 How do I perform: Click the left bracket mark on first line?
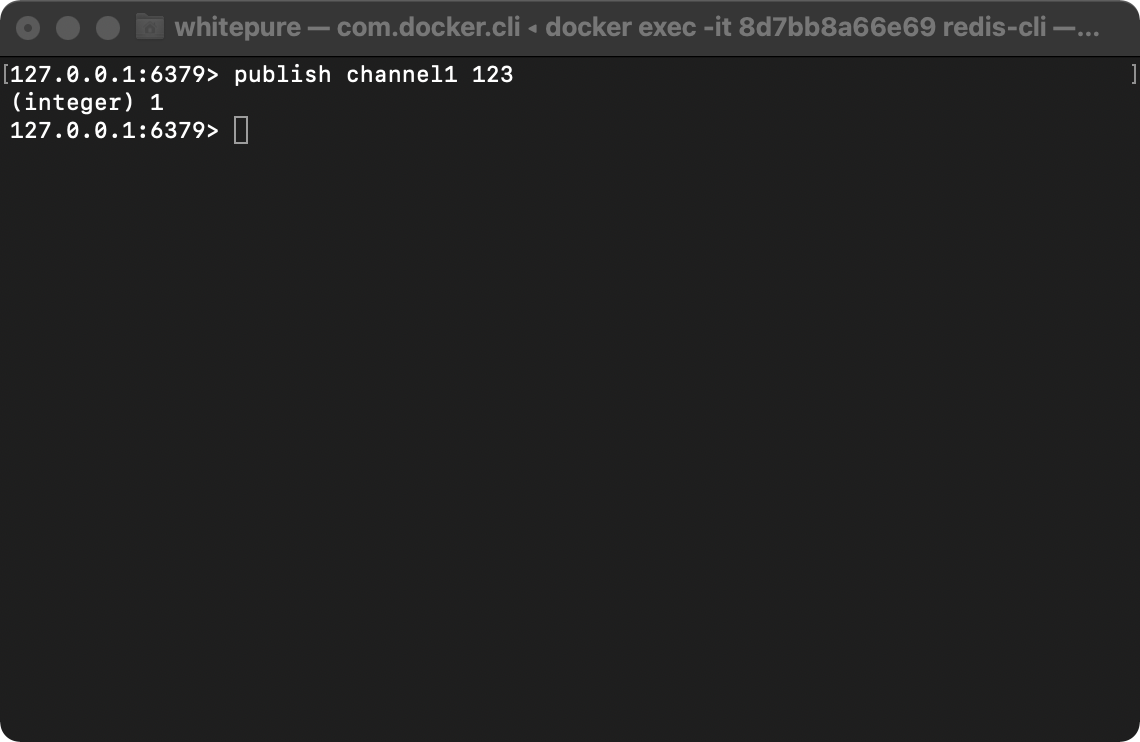point(6,75)
